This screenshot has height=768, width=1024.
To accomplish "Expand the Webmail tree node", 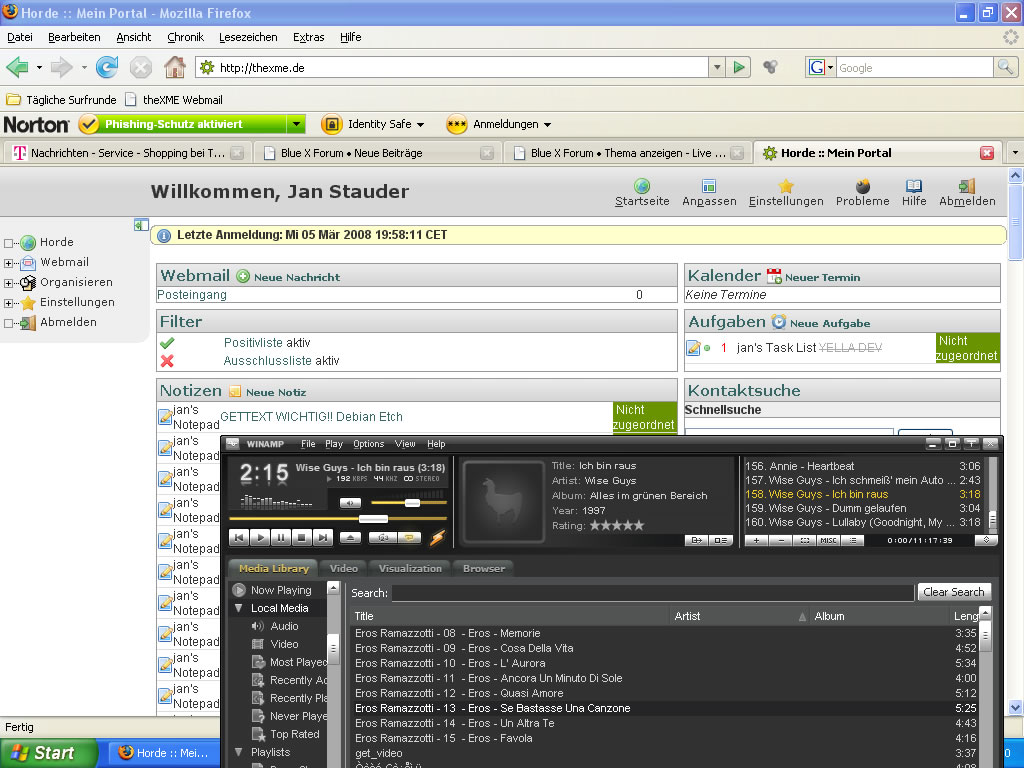I will [x=9, y=263].
